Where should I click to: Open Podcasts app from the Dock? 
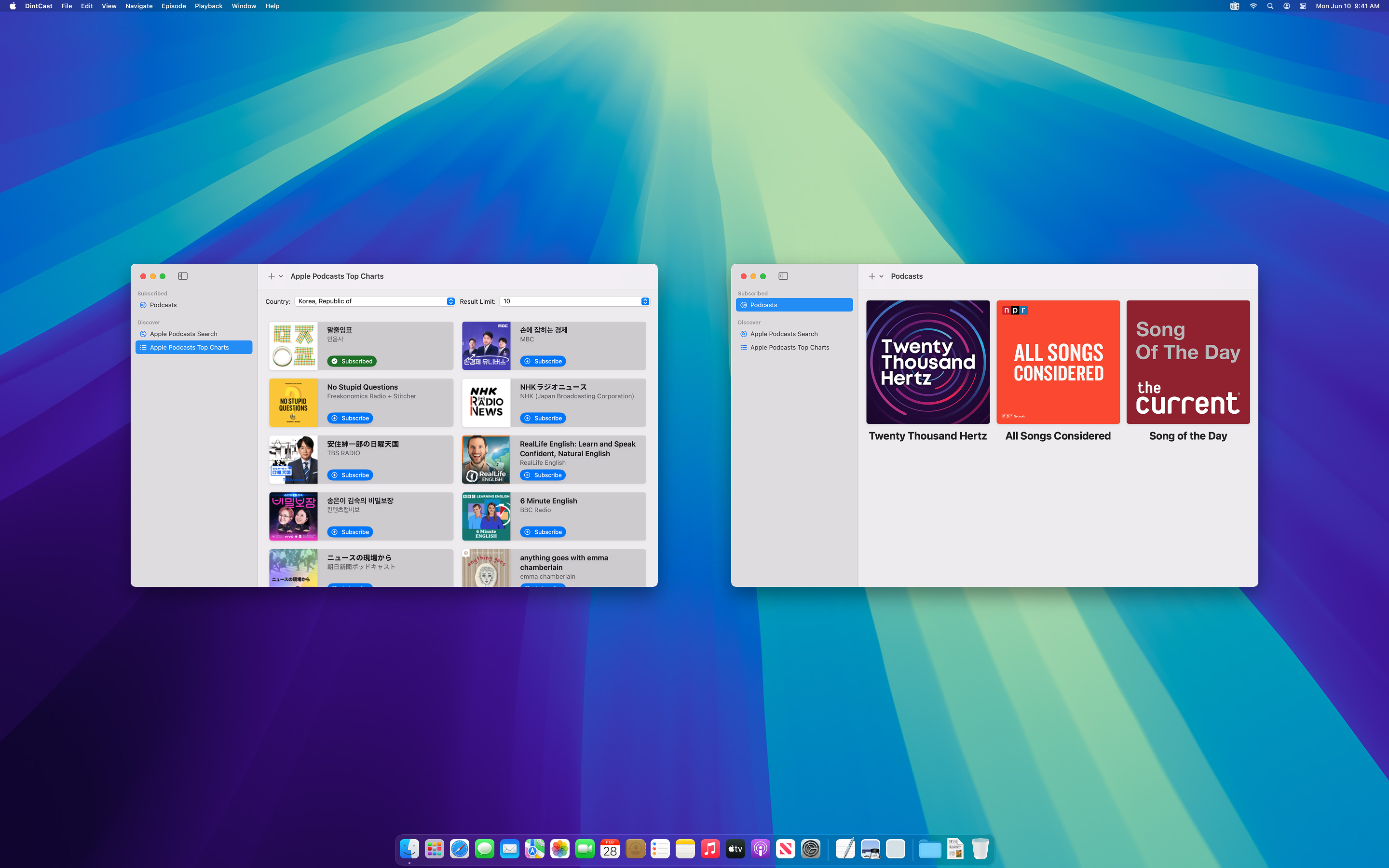tap(760, 849)
